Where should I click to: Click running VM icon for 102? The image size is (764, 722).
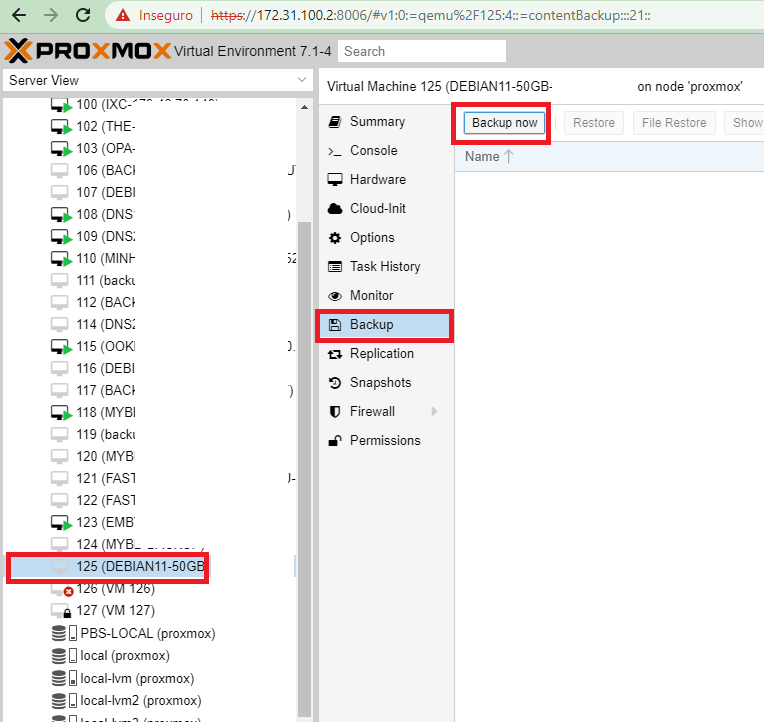(x=61, y=127)
